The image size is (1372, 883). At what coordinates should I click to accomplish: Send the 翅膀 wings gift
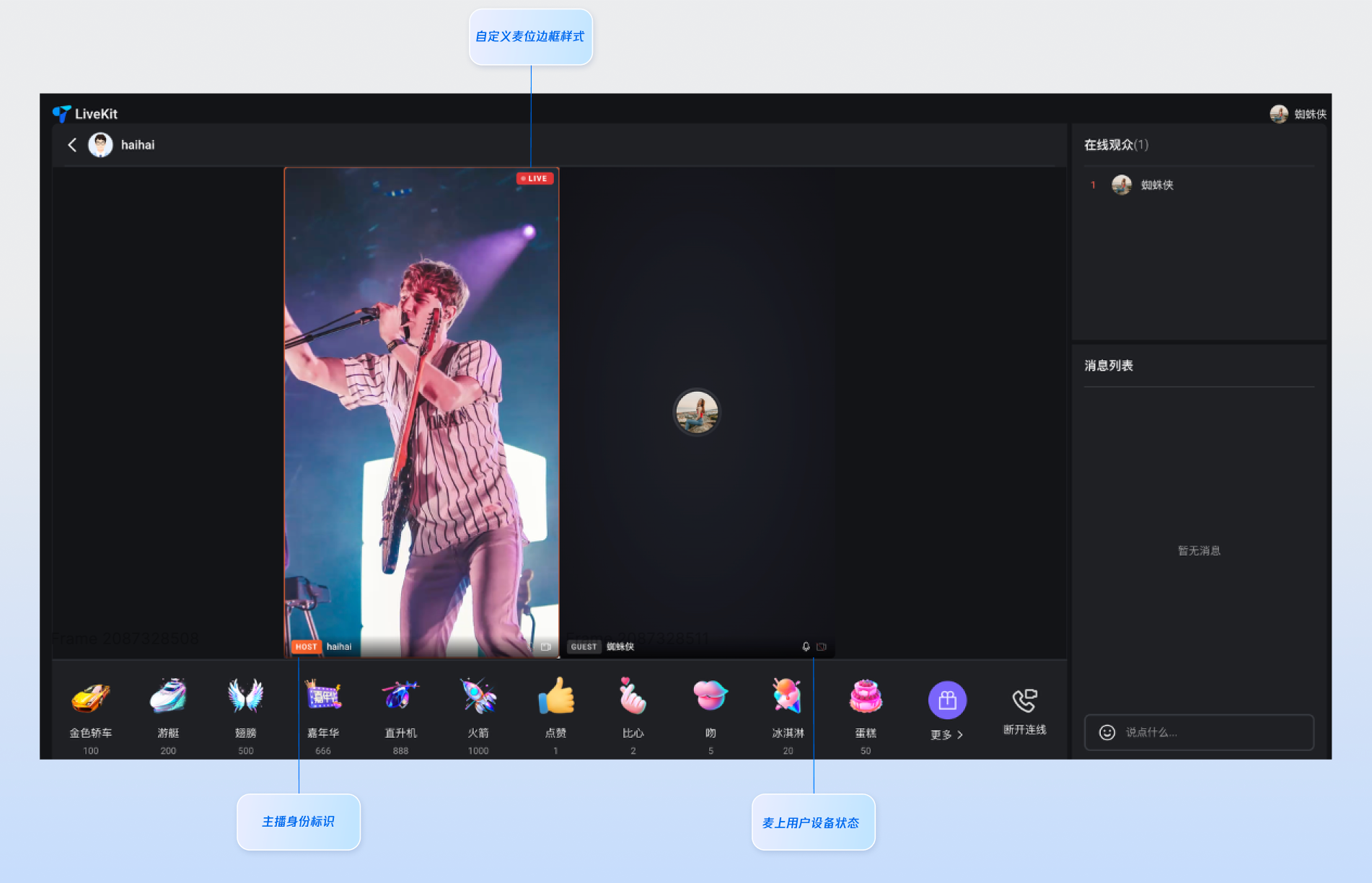tap(246, 716)
